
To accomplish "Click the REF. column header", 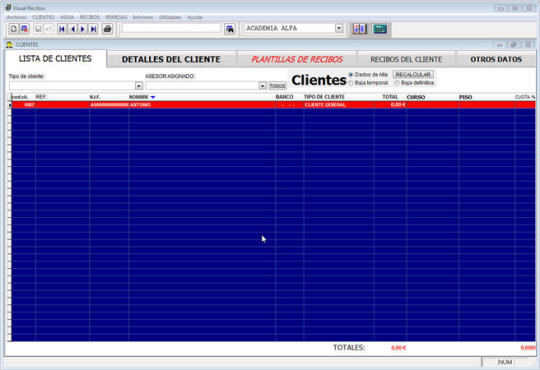I will click(x=41, y=97).
